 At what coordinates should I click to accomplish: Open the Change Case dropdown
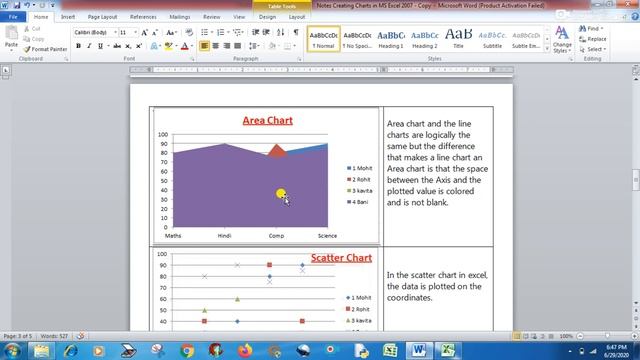click(x=171, y=32)
